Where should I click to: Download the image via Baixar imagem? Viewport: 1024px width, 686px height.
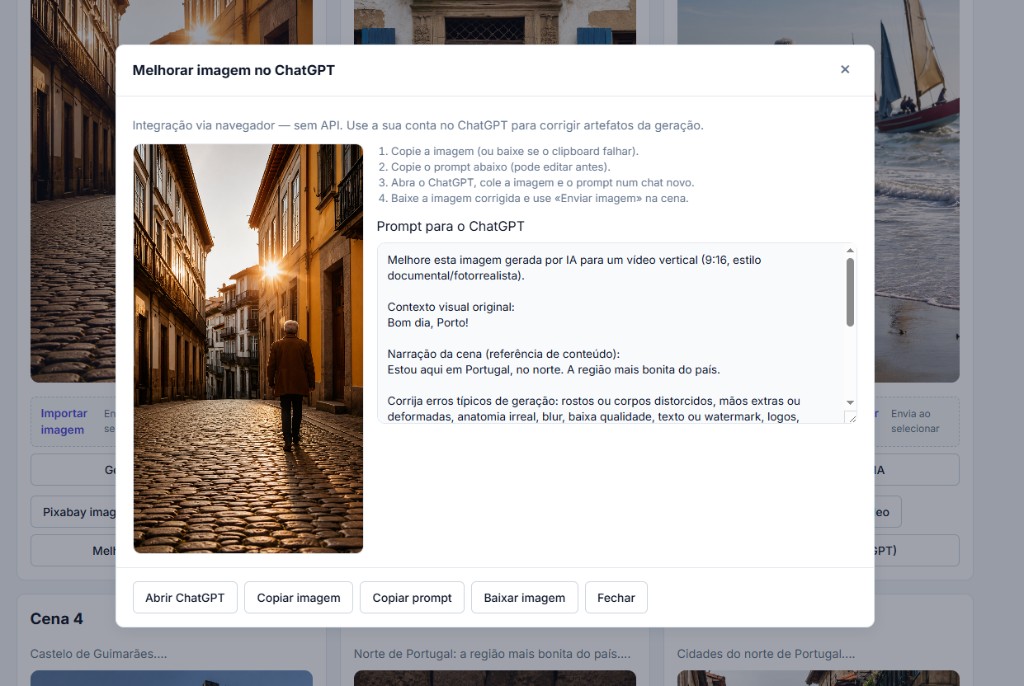click(524, 598)
